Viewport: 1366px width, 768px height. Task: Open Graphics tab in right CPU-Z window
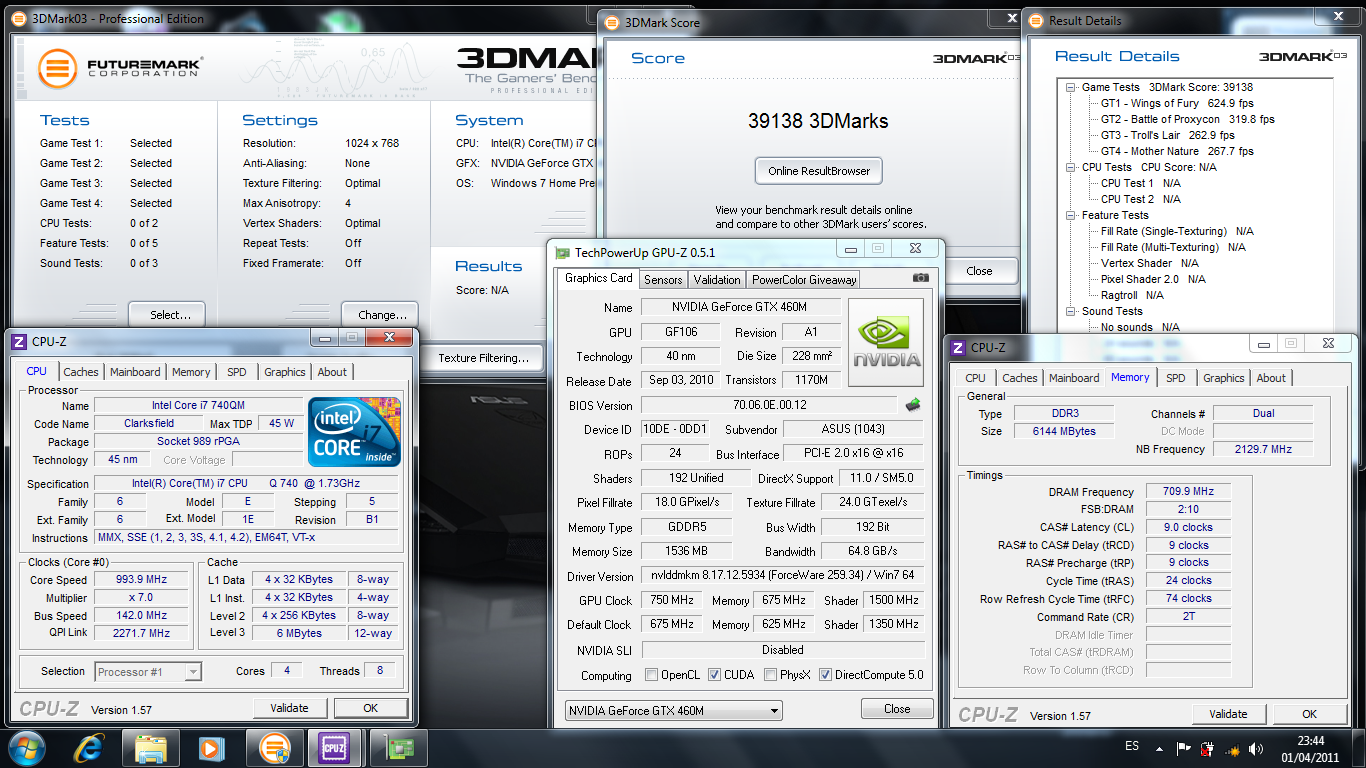pos(1224,378)
